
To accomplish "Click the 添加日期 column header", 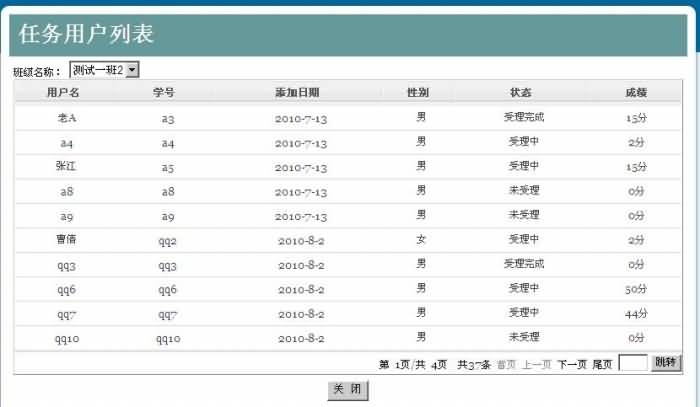I will coord(297,92).
